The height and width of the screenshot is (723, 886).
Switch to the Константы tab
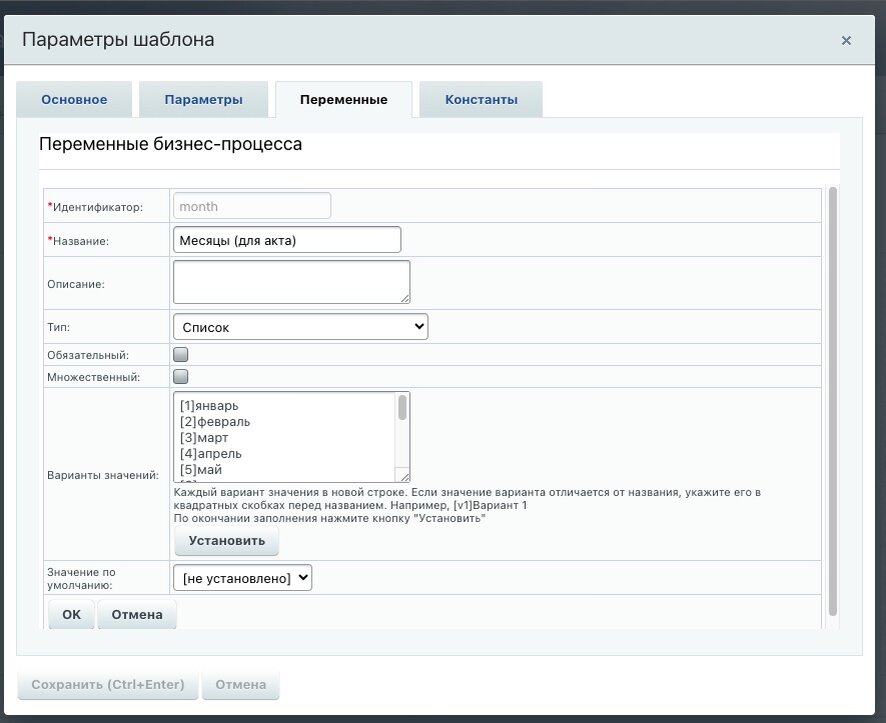pos(481,100)
